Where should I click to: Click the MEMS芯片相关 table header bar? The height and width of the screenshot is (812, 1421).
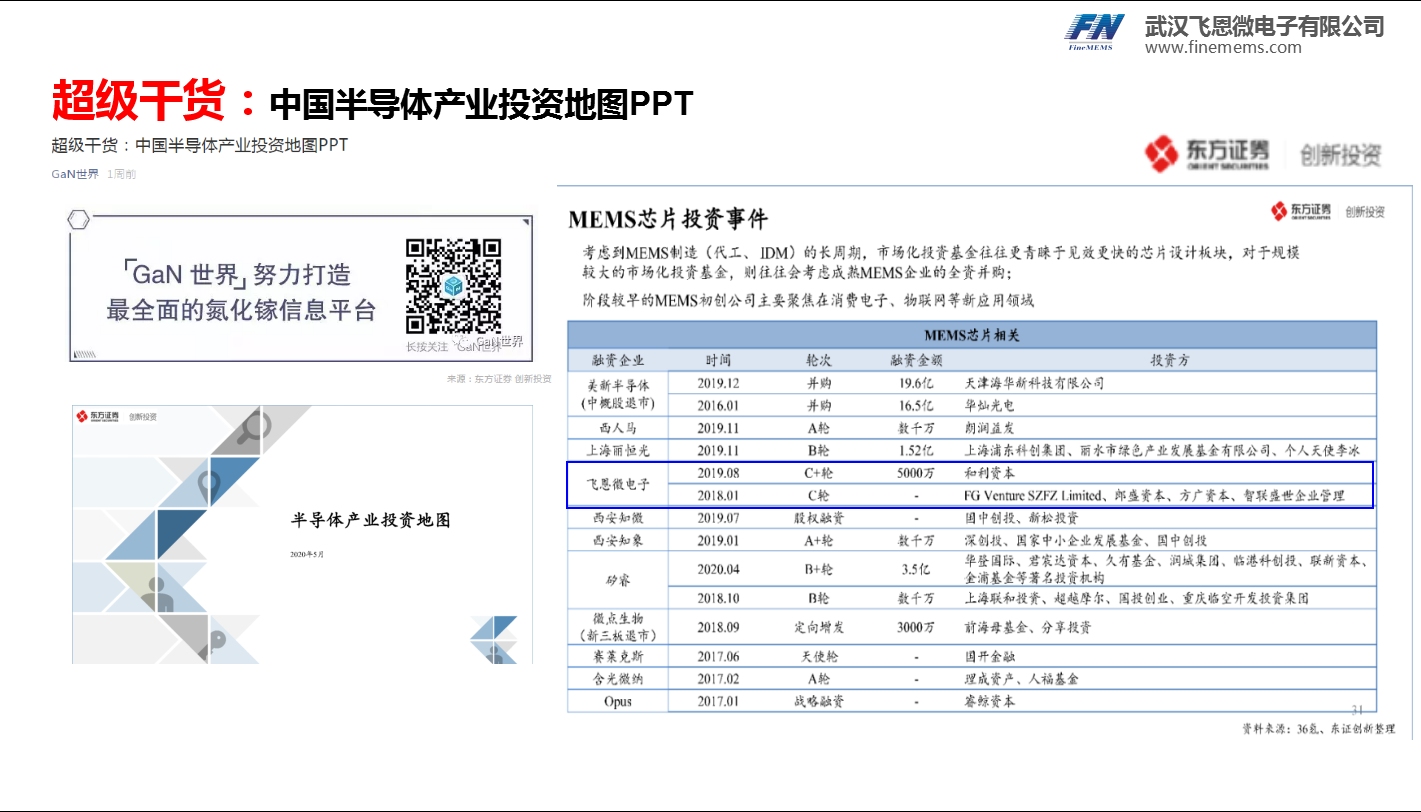tap(971, 335)
